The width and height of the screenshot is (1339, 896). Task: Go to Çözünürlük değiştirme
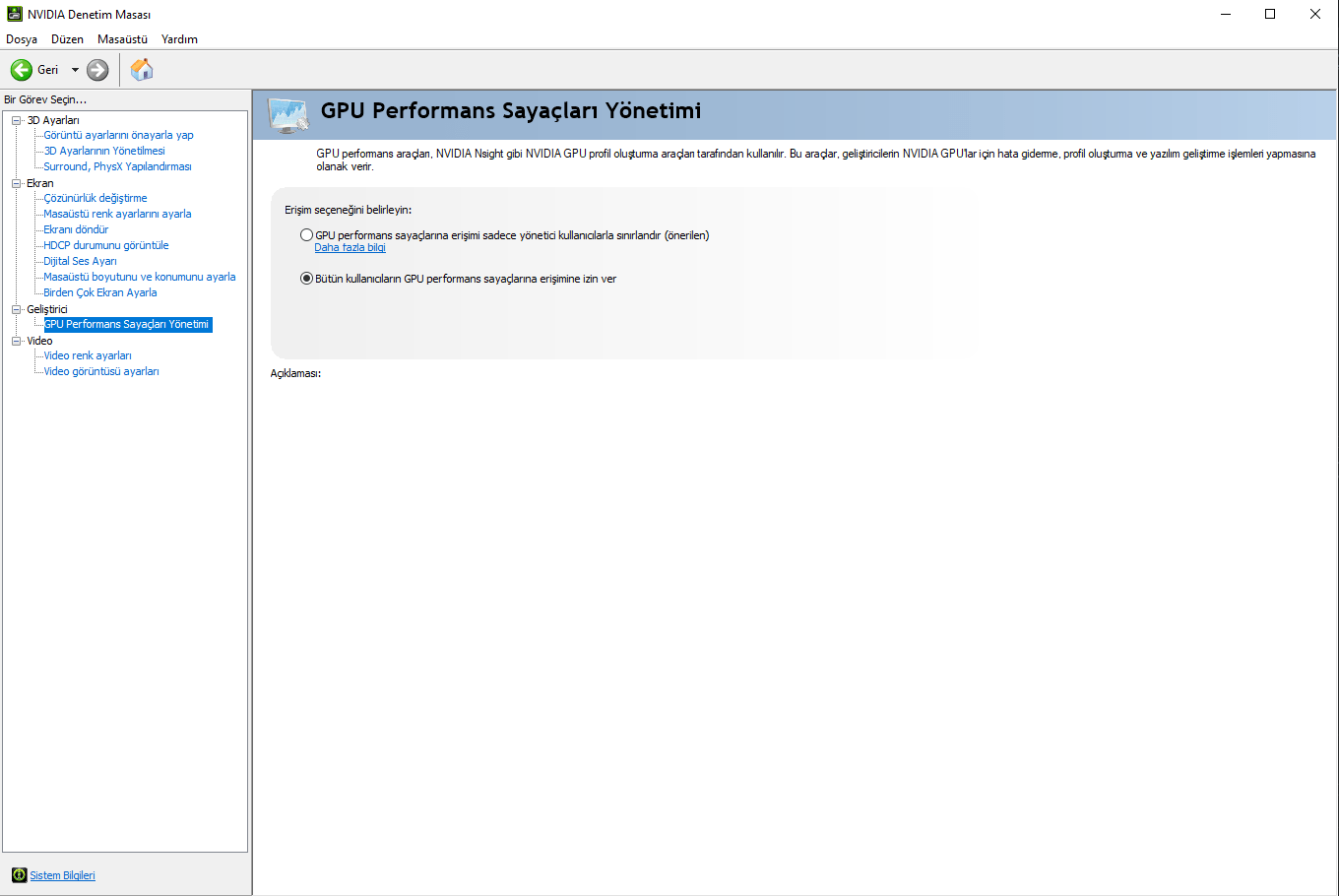coord(96,198)
